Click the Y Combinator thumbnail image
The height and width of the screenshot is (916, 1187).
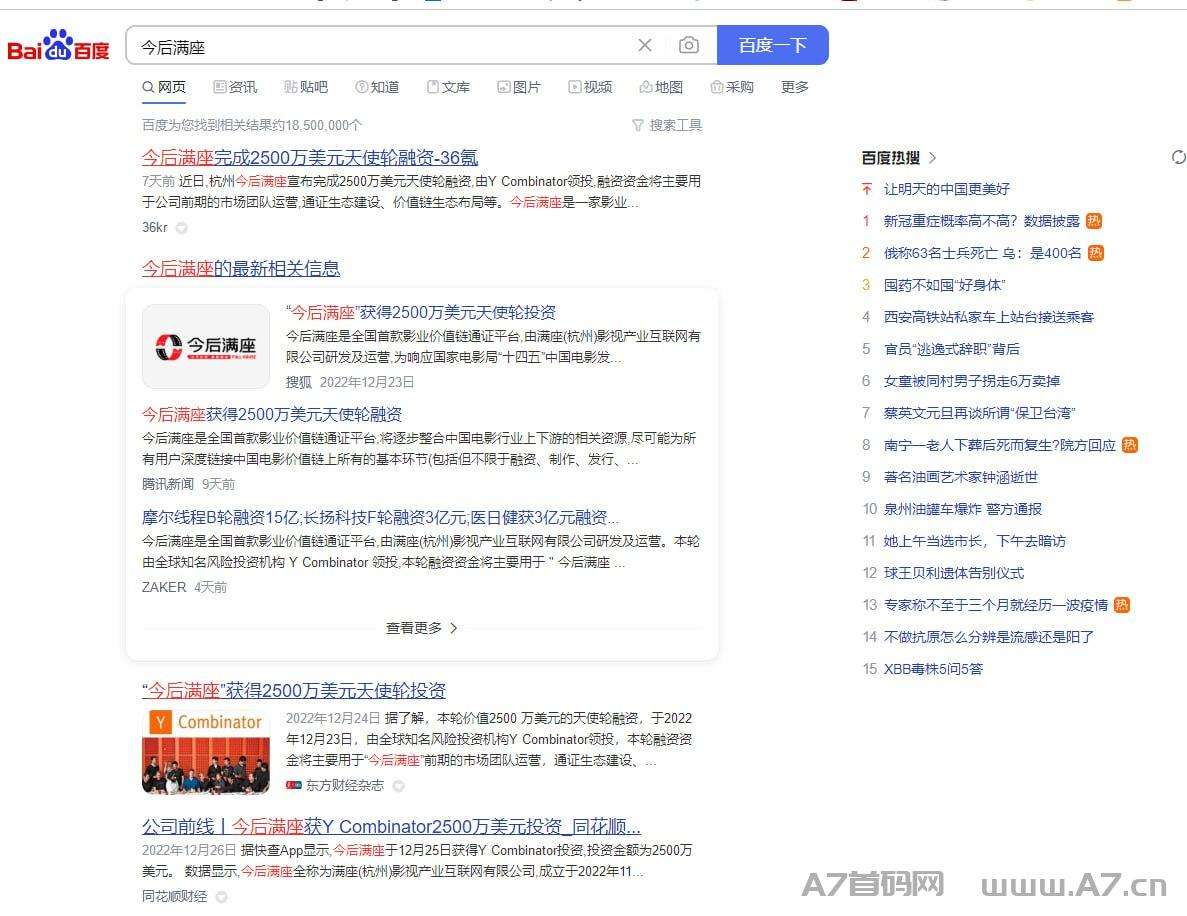click(x=206, y=752)
